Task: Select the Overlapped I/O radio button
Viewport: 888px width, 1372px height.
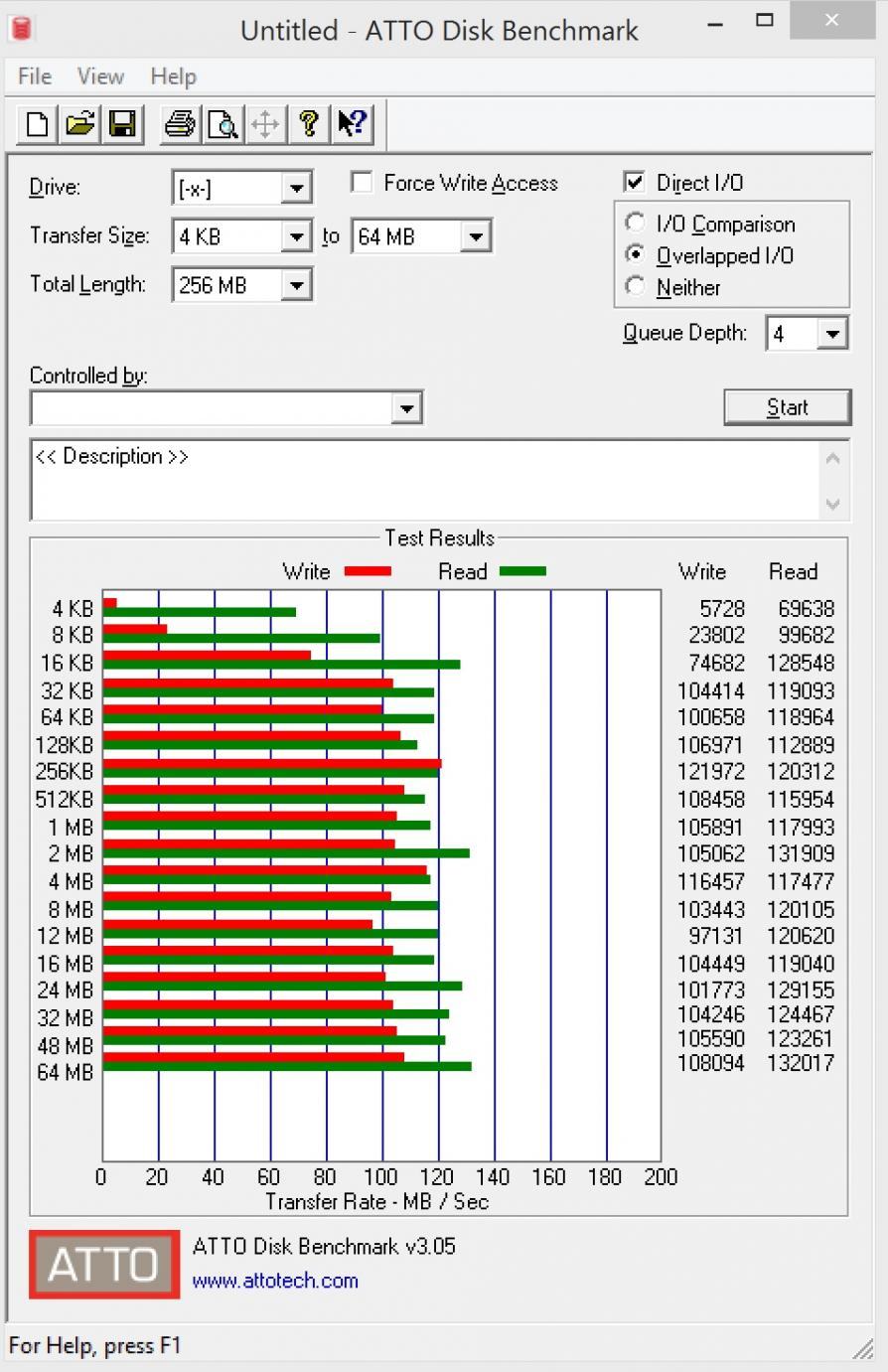Action: [635, 254]
